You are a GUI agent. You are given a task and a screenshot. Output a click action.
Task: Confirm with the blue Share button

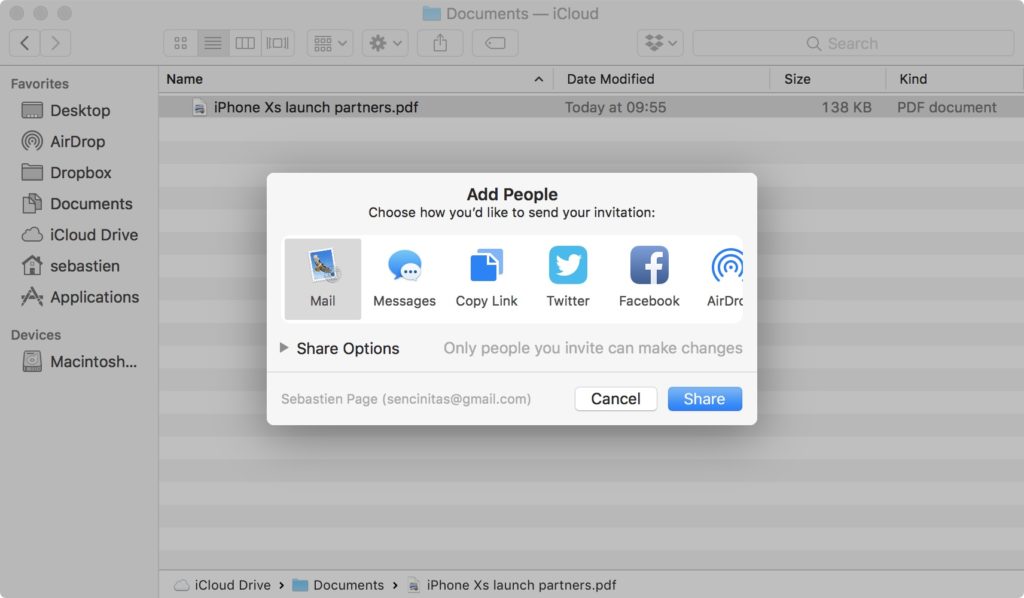(x=705, y=399)
